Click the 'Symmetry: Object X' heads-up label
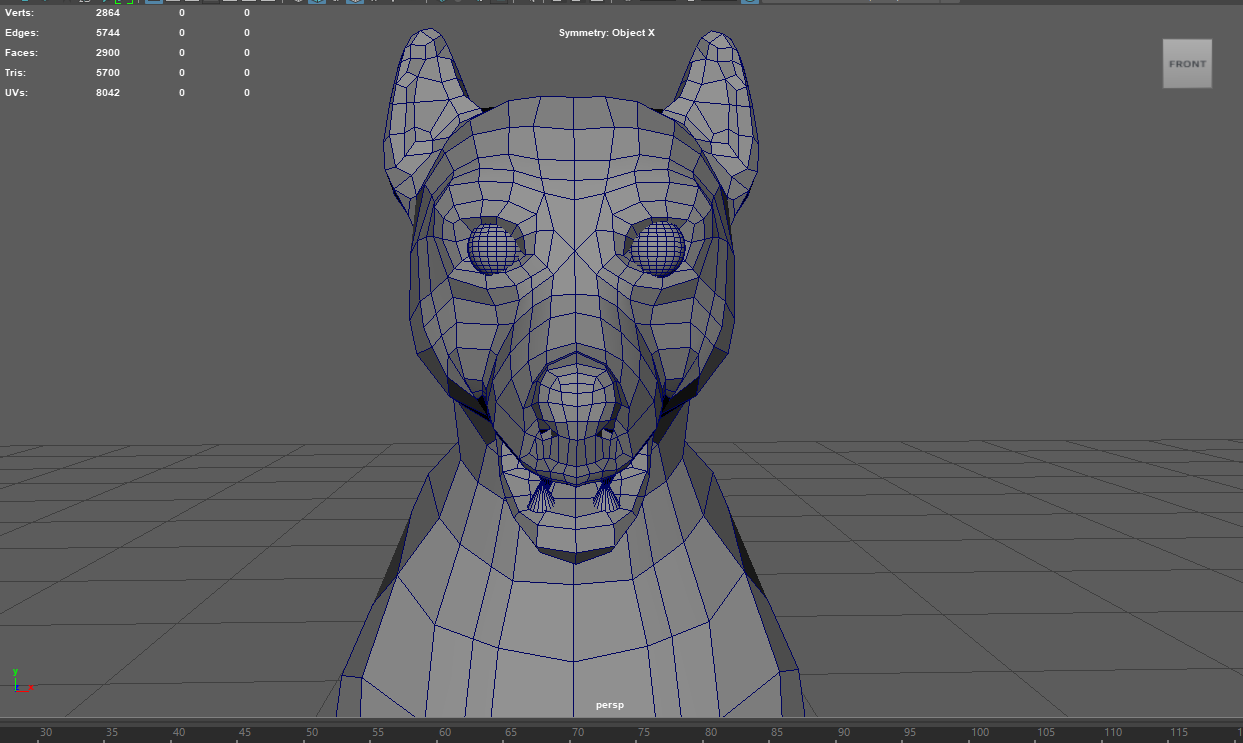Image resolution: width=1243 pixels, height=743 pixels. (607, 33)
